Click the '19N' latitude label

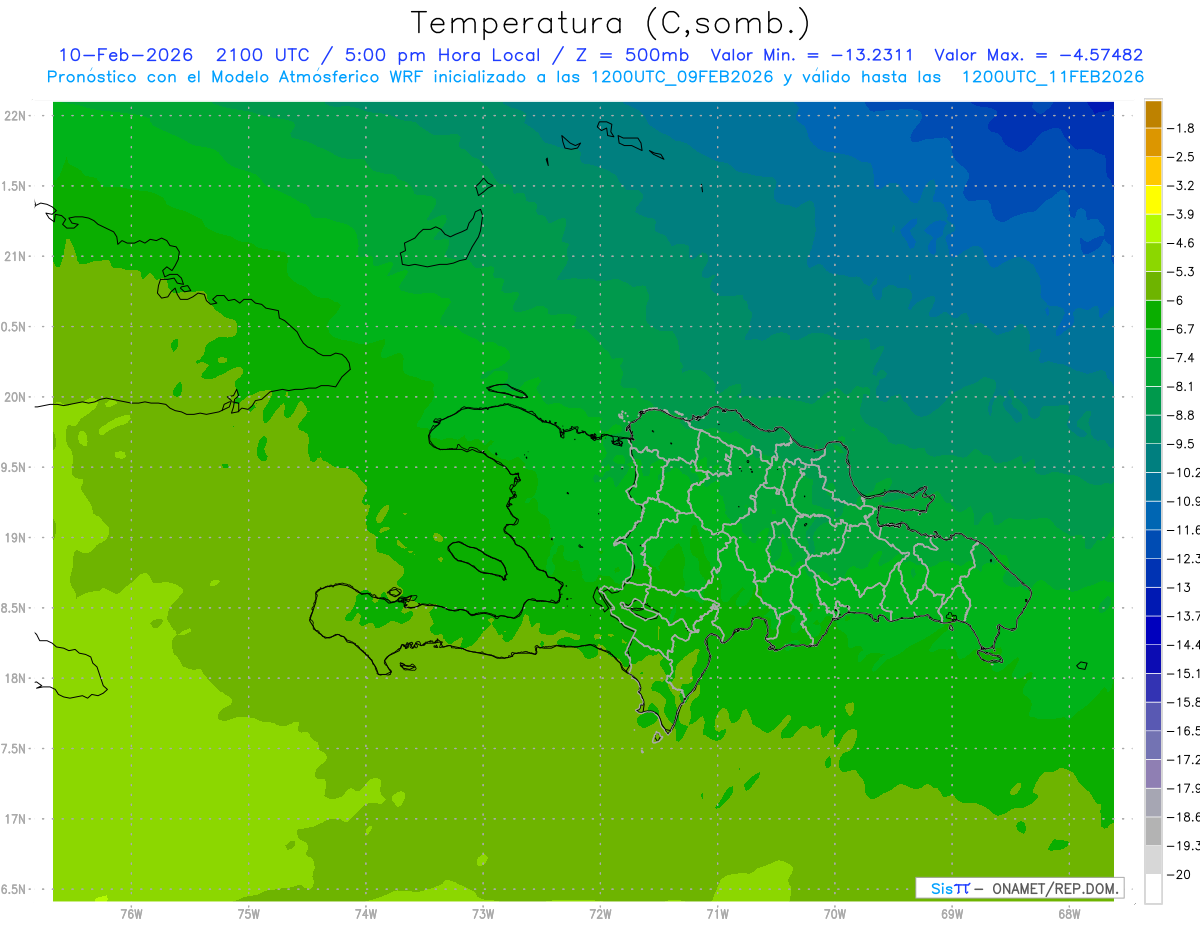click(16, 538)
